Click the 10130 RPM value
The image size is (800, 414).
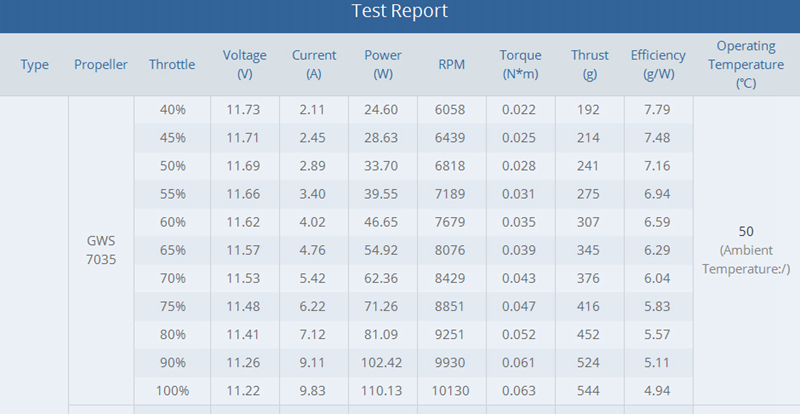(451, 389)
